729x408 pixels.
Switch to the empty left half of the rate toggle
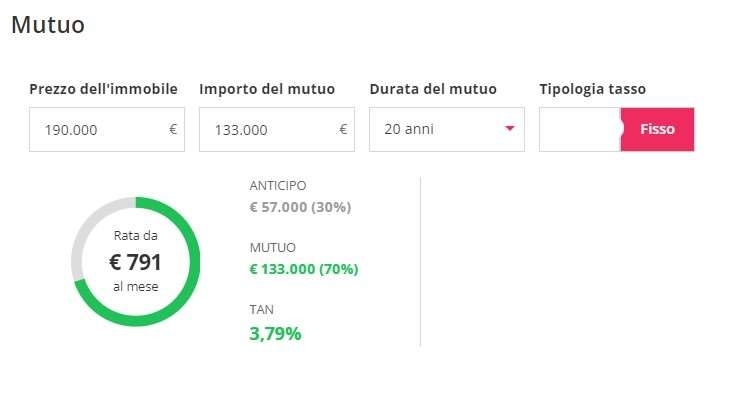click(x=580, y=129)
